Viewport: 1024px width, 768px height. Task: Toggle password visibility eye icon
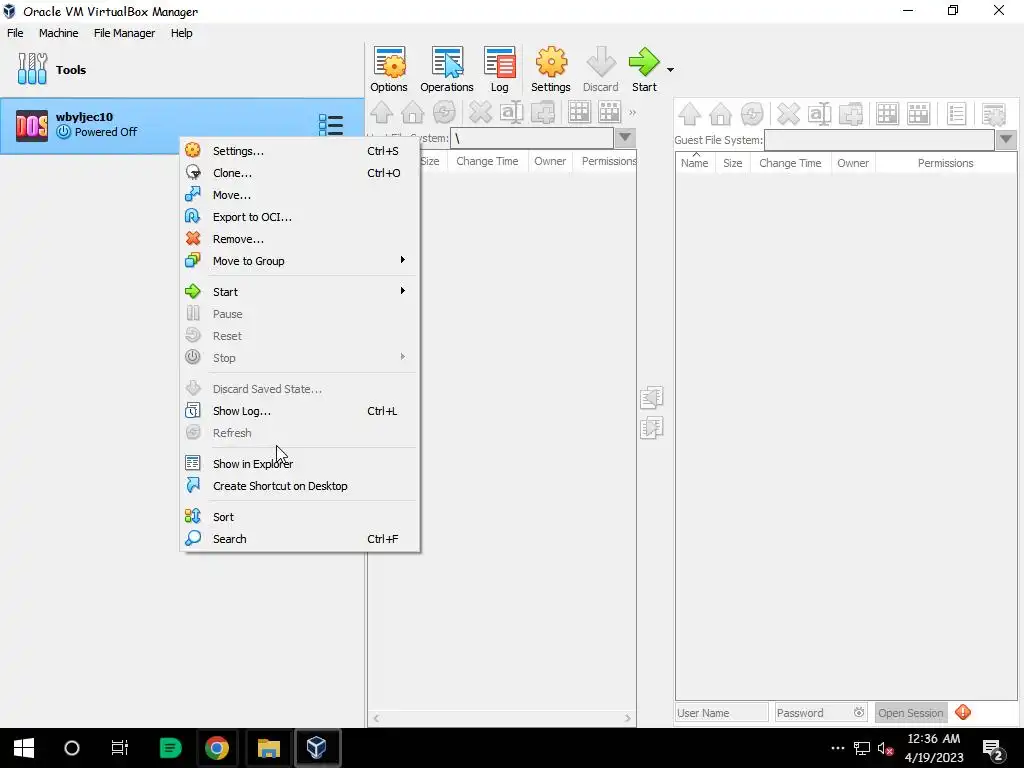pos(859,712)
